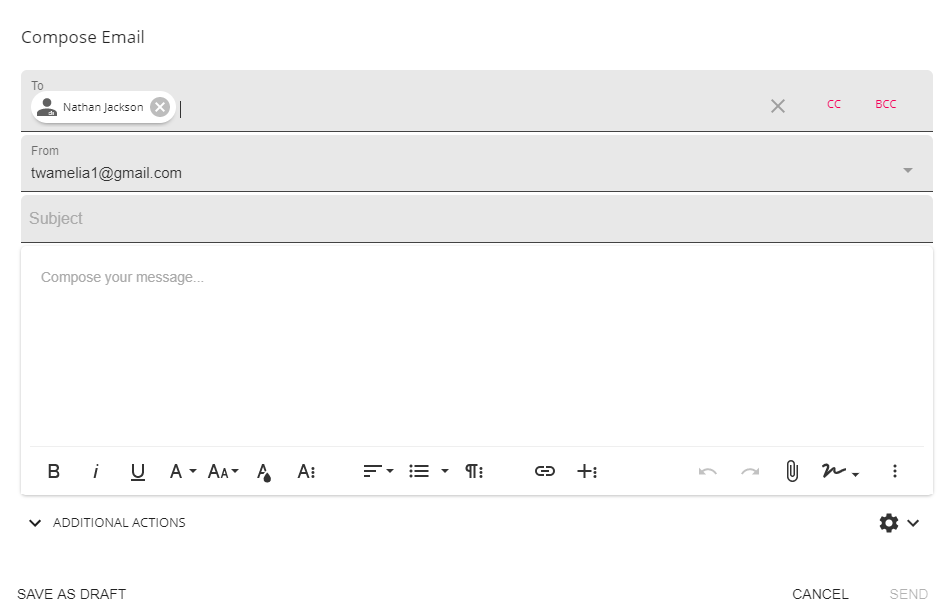Open more paragraph options
Screen dimensions: 946x615
[474, 471]
